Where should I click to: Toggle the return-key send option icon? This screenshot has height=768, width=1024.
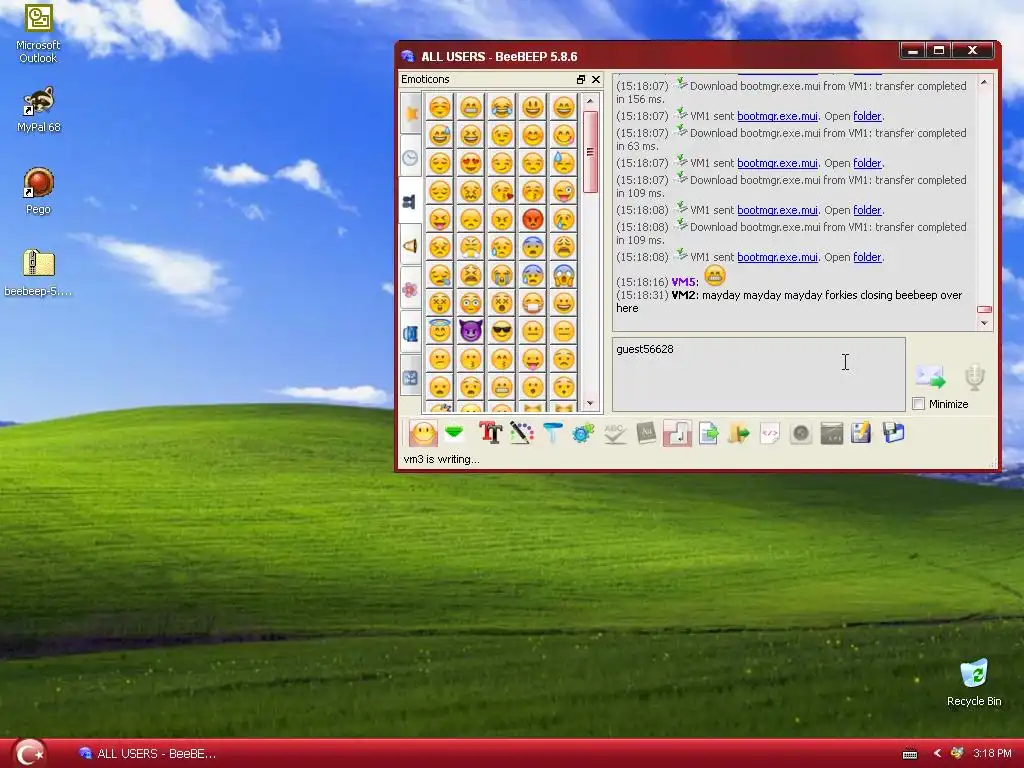(x=677, y=433)
